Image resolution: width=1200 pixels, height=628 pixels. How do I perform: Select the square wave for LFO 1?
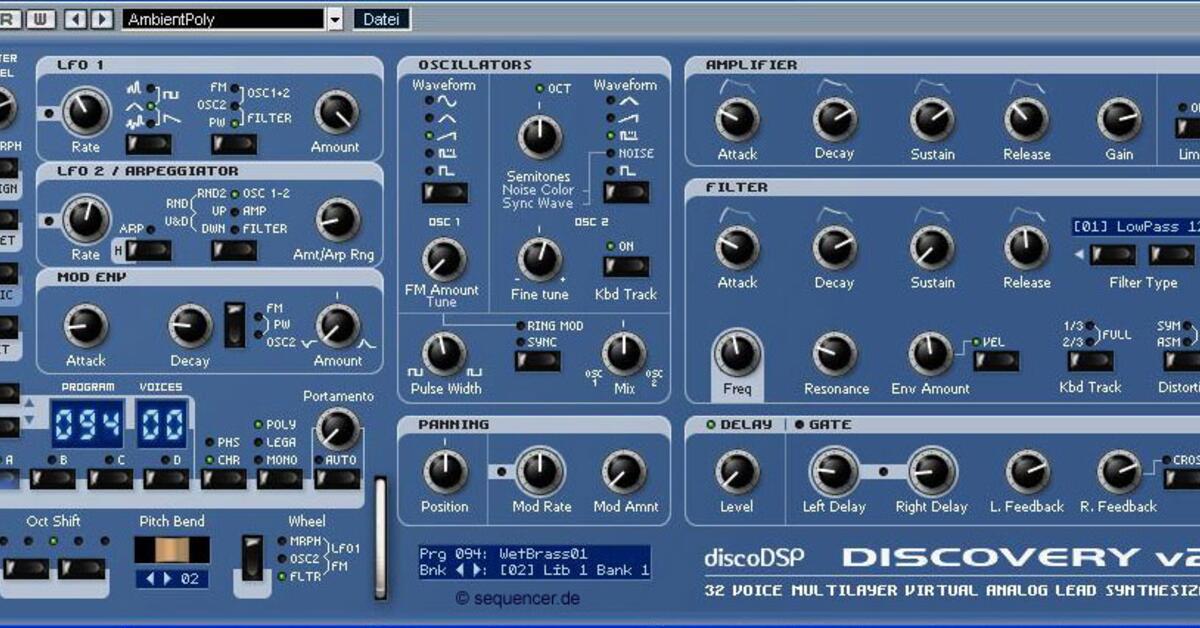tap(171, 95)
